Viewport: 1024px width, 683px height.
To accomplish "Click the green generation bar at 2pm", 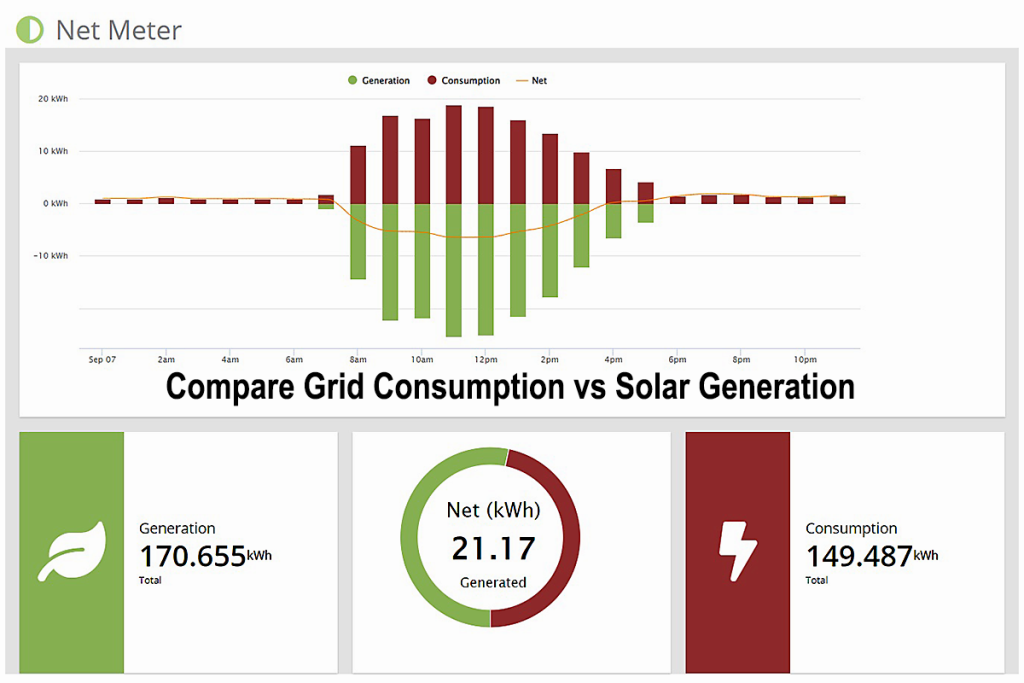I will click(550, 250).
